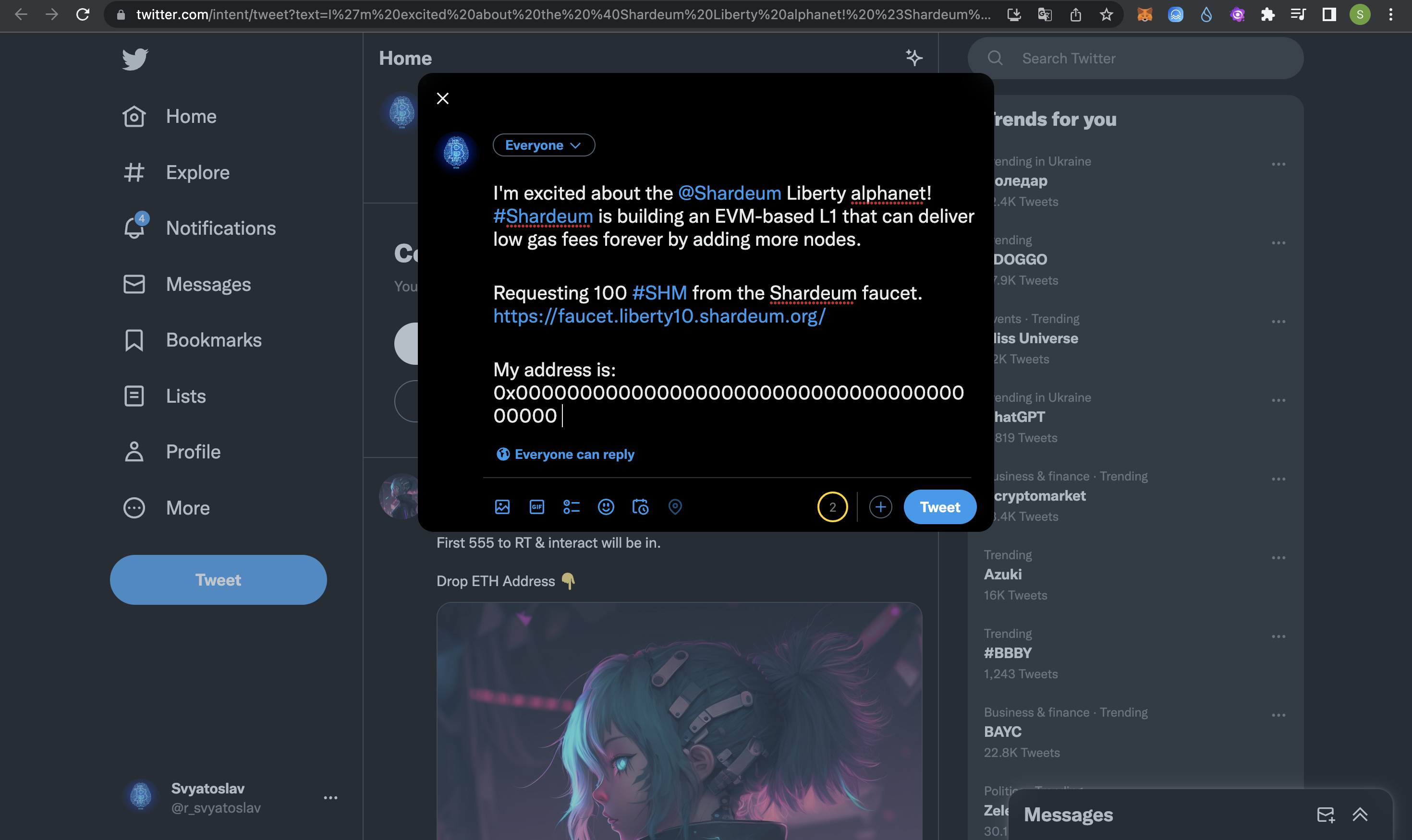The width and height of the screenshot is (1412, 840).
Task: Open the Extensions puzzle icon
Action: [x=1267, y=15]
